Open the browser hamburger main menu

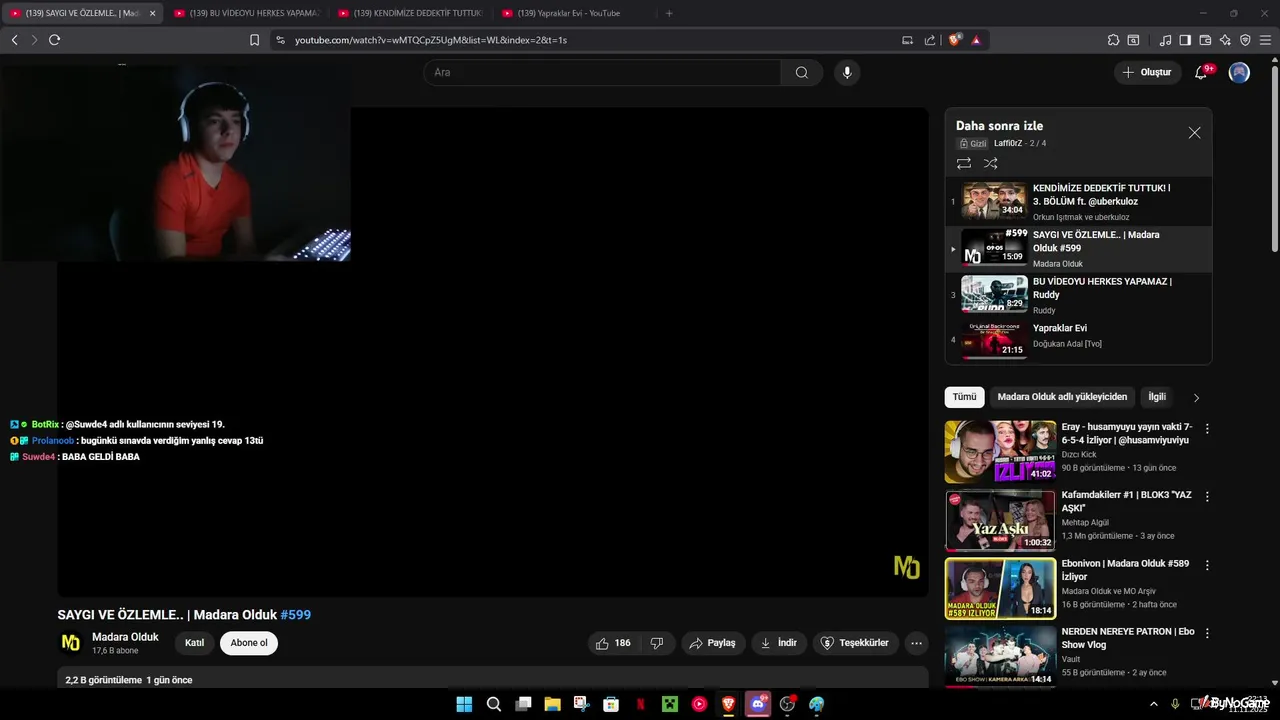point(1265,40)
